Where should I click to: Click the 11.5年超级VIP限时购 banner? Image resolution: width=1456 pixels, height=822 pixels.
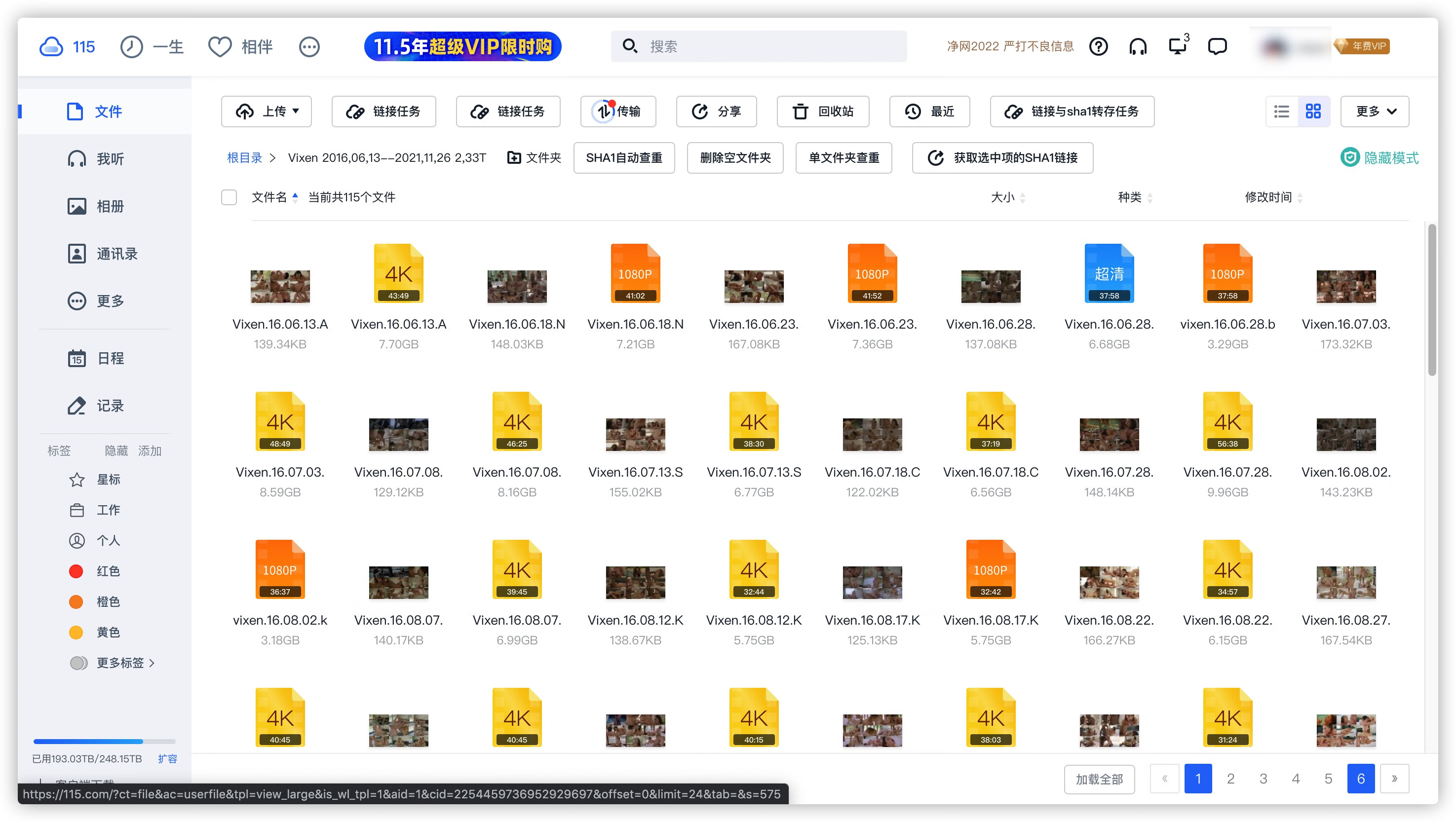(x=462, y=46)
